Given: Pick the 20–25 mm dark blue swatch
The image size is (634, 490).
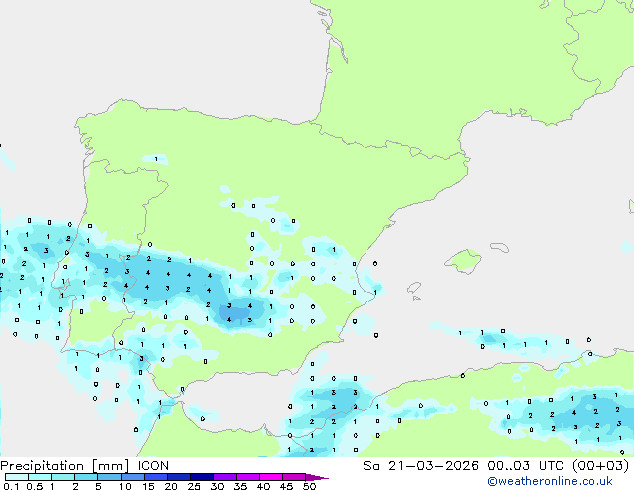Looking at the screenshot, I should pos(179,477).
